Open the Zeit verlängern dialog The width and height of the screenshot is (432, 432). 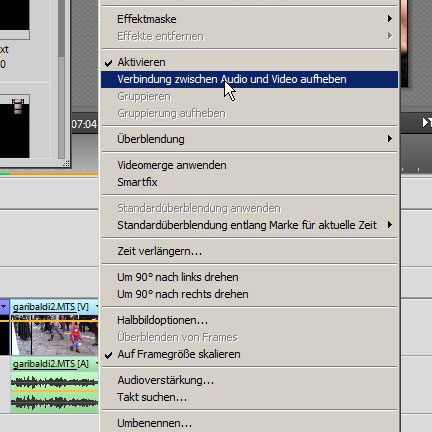pos(249,251)
